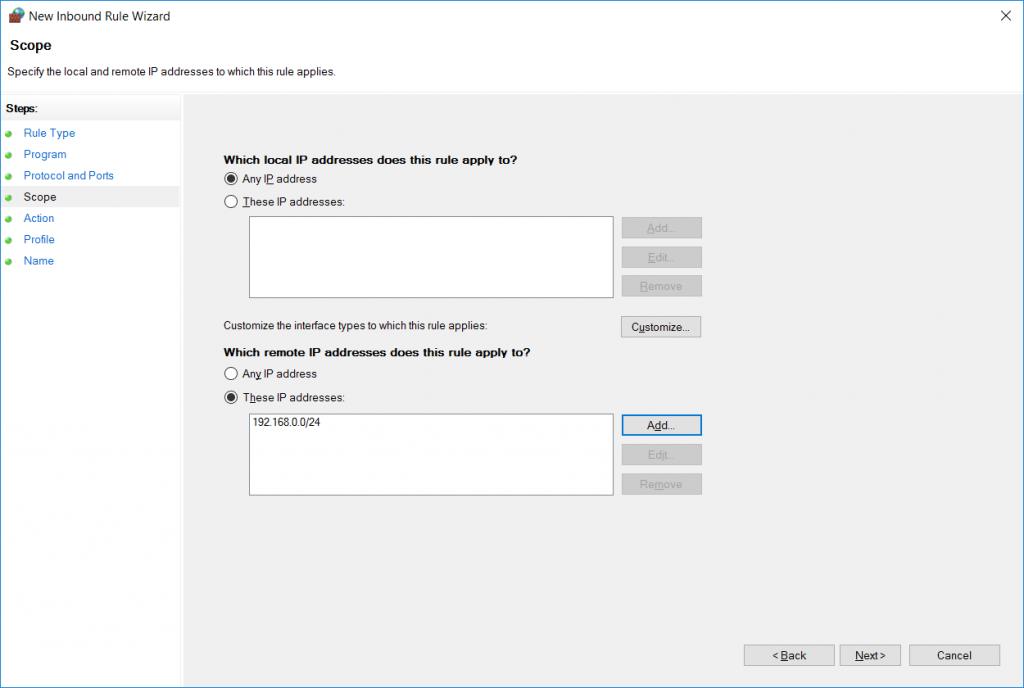Open the remote IP address Add dialog
This screenshot has width=1024, height=688.
(x=660, y=424)
